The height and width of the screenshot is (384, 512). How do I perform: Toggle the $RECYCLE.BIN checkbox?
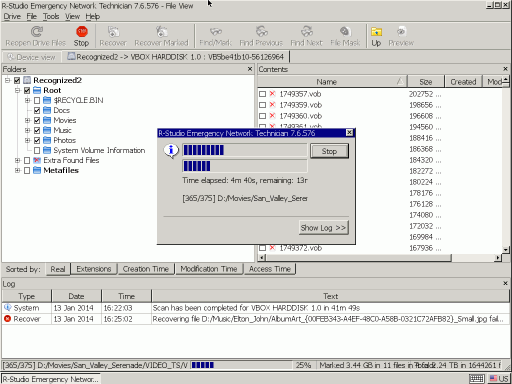[37, 100]
